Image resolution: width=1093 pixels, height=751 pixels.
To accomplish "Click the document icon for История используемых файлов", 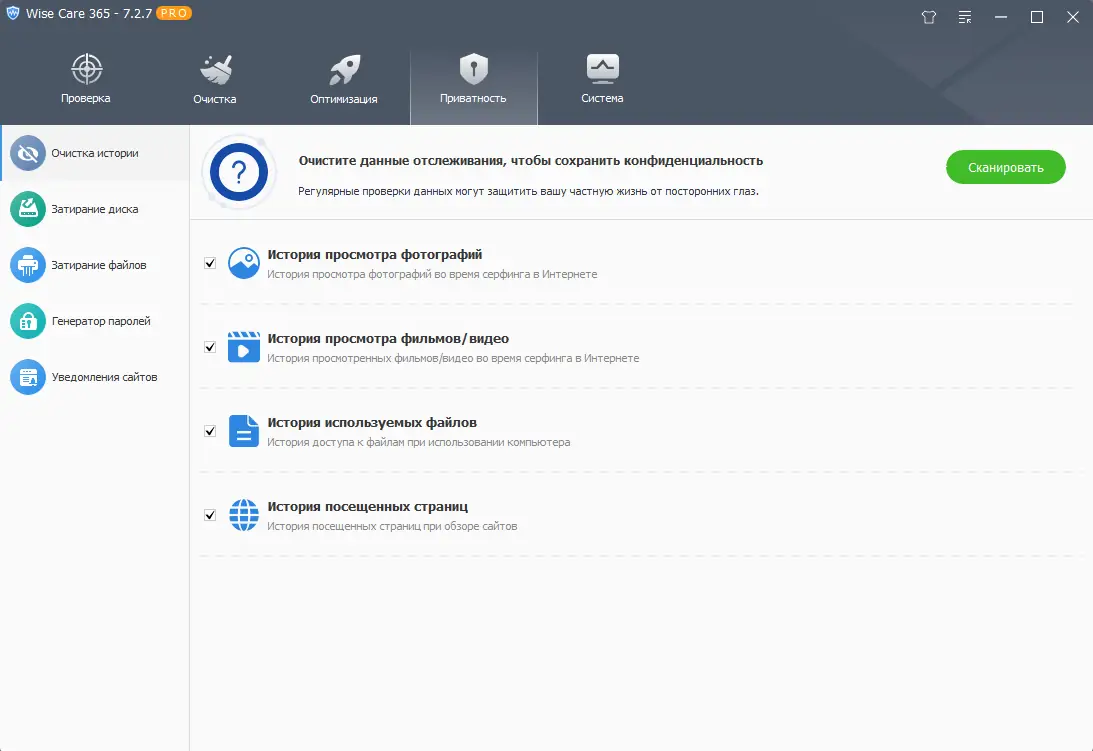I will (242, 430).
